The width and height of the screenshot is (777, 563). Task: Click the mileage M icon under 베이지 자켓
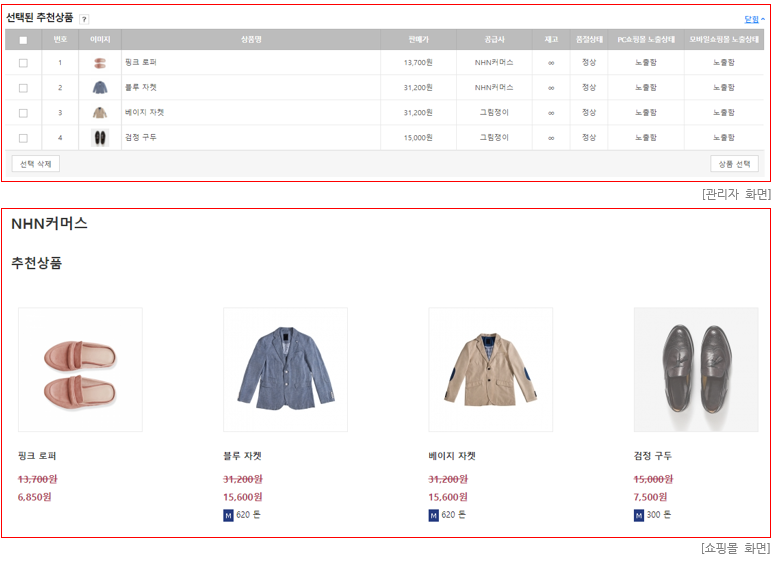434,516
